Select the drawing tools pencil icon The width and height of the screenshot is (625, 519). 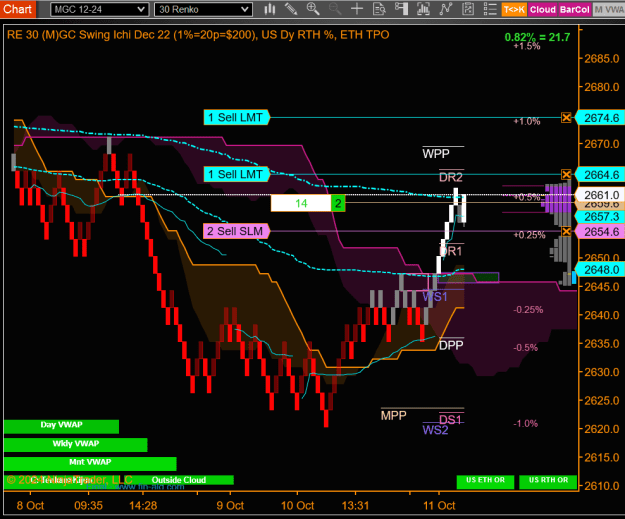click(291, 9)
